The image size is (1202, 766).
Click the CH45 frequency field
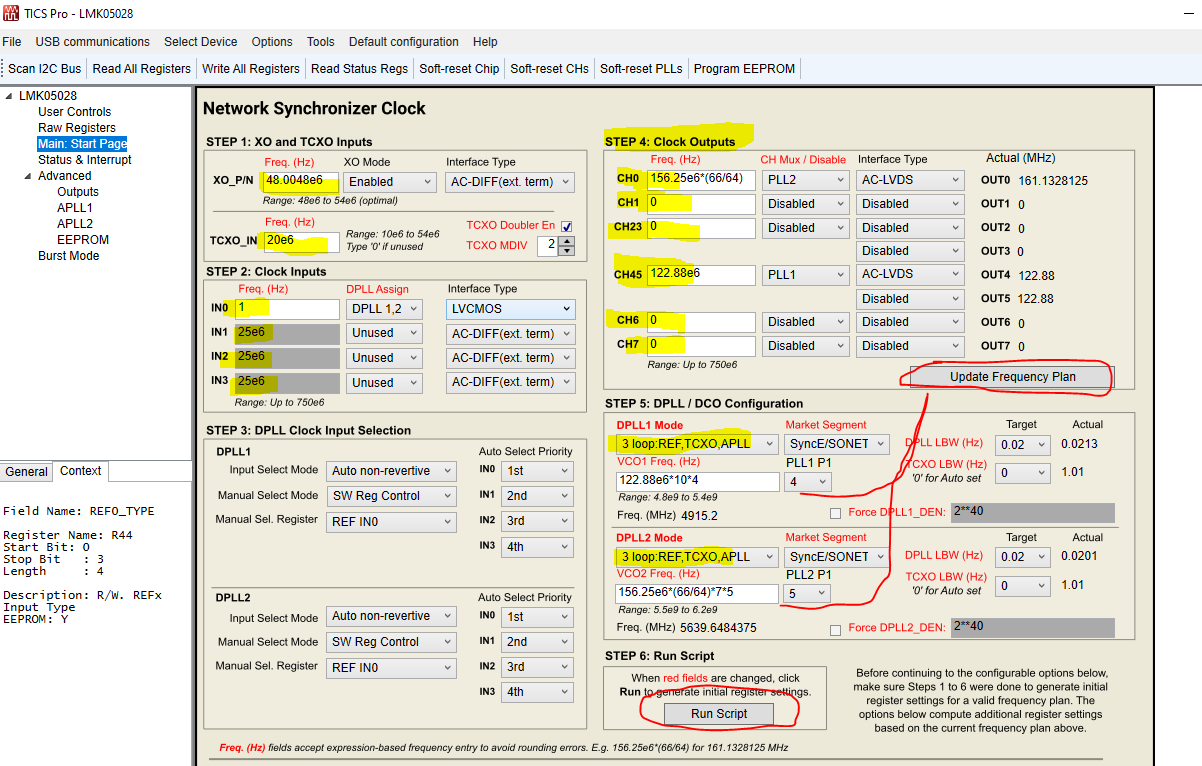point(701,274)
